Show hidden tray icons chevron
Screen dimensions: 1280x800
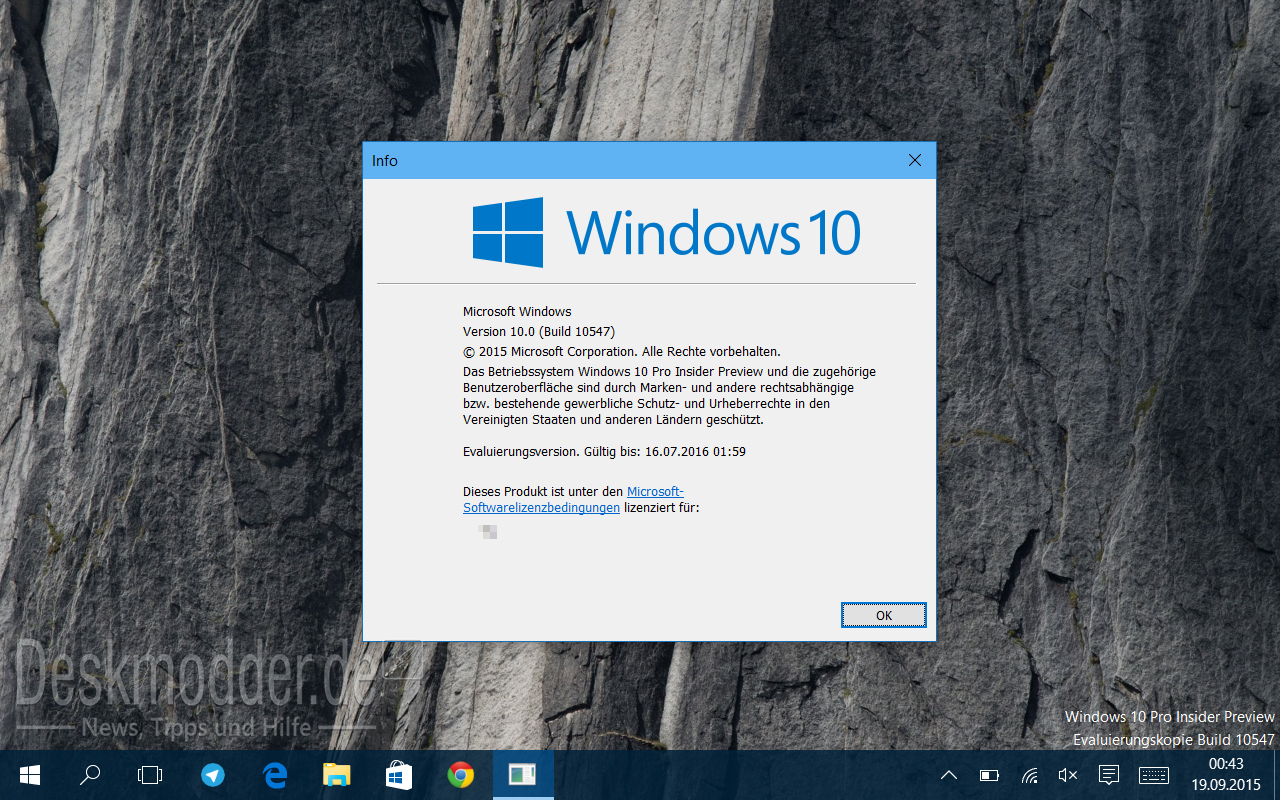pos(949,775)
